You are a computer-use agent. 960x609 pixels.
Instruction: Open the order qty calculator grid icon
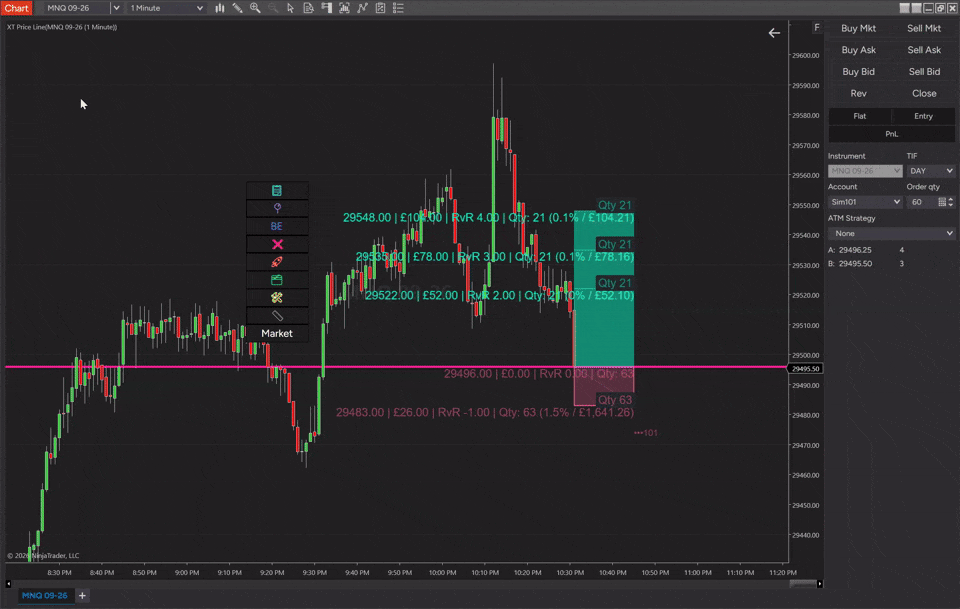(942, 202)
